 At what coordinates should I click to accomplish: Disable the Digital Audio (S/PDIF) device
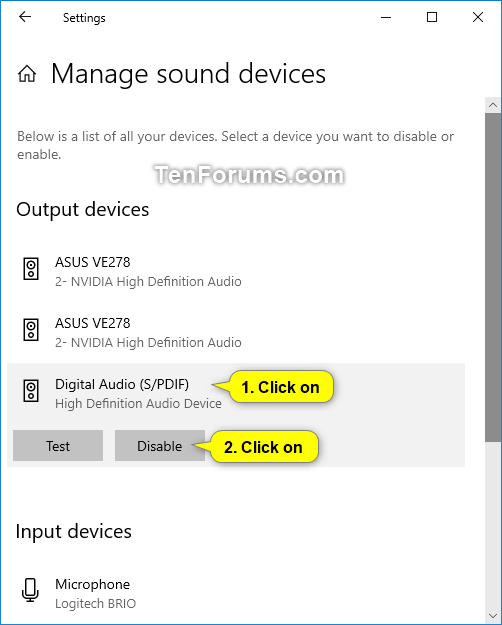(160, 446)
